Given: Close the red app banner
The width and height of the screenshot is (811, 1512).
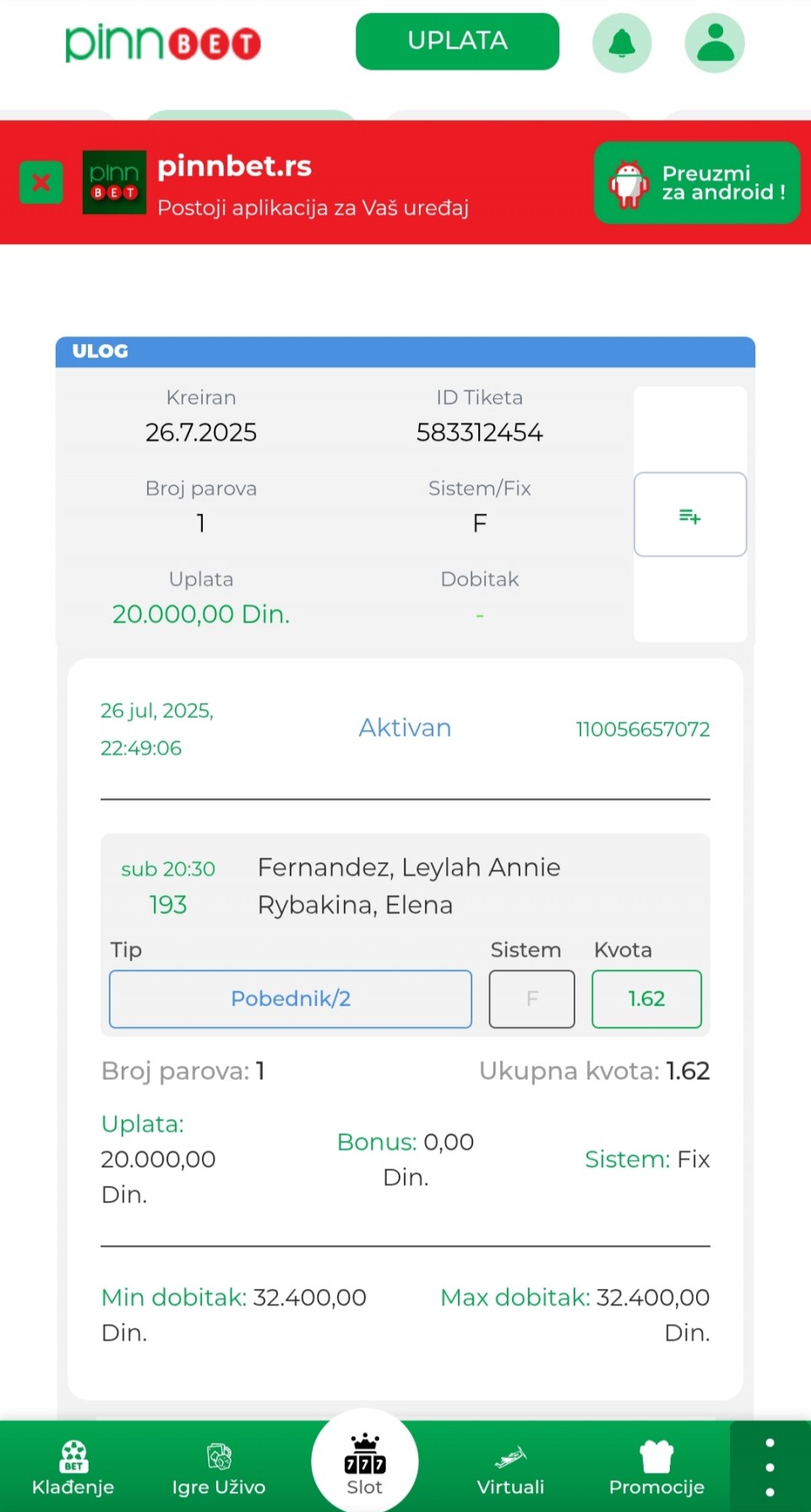Looking at the screenshot, I should point(41,183).
